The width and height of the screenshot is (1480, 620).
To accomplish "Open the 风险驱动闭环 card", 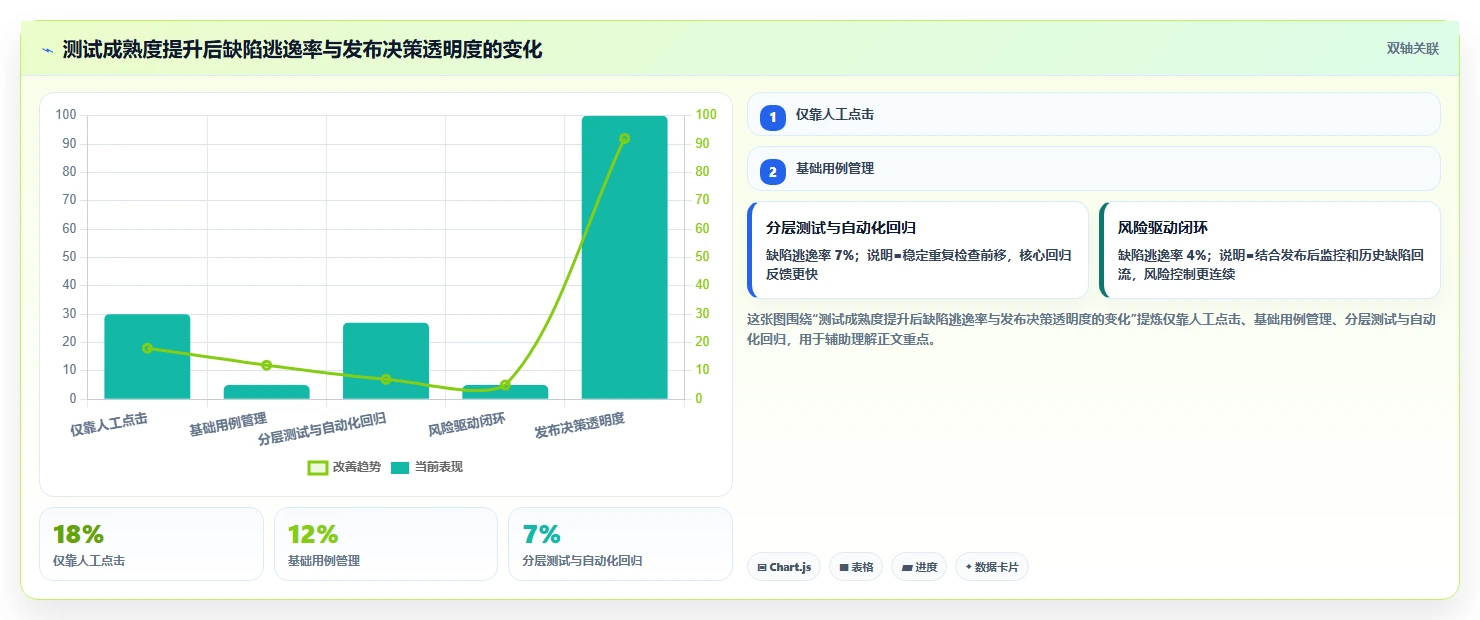I will point(1270,250).
